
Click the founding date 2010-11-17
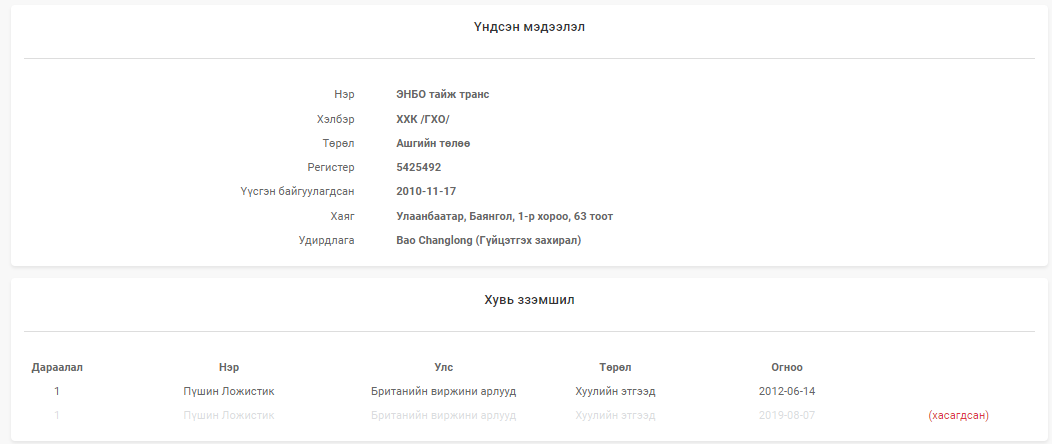pos(426,192)
